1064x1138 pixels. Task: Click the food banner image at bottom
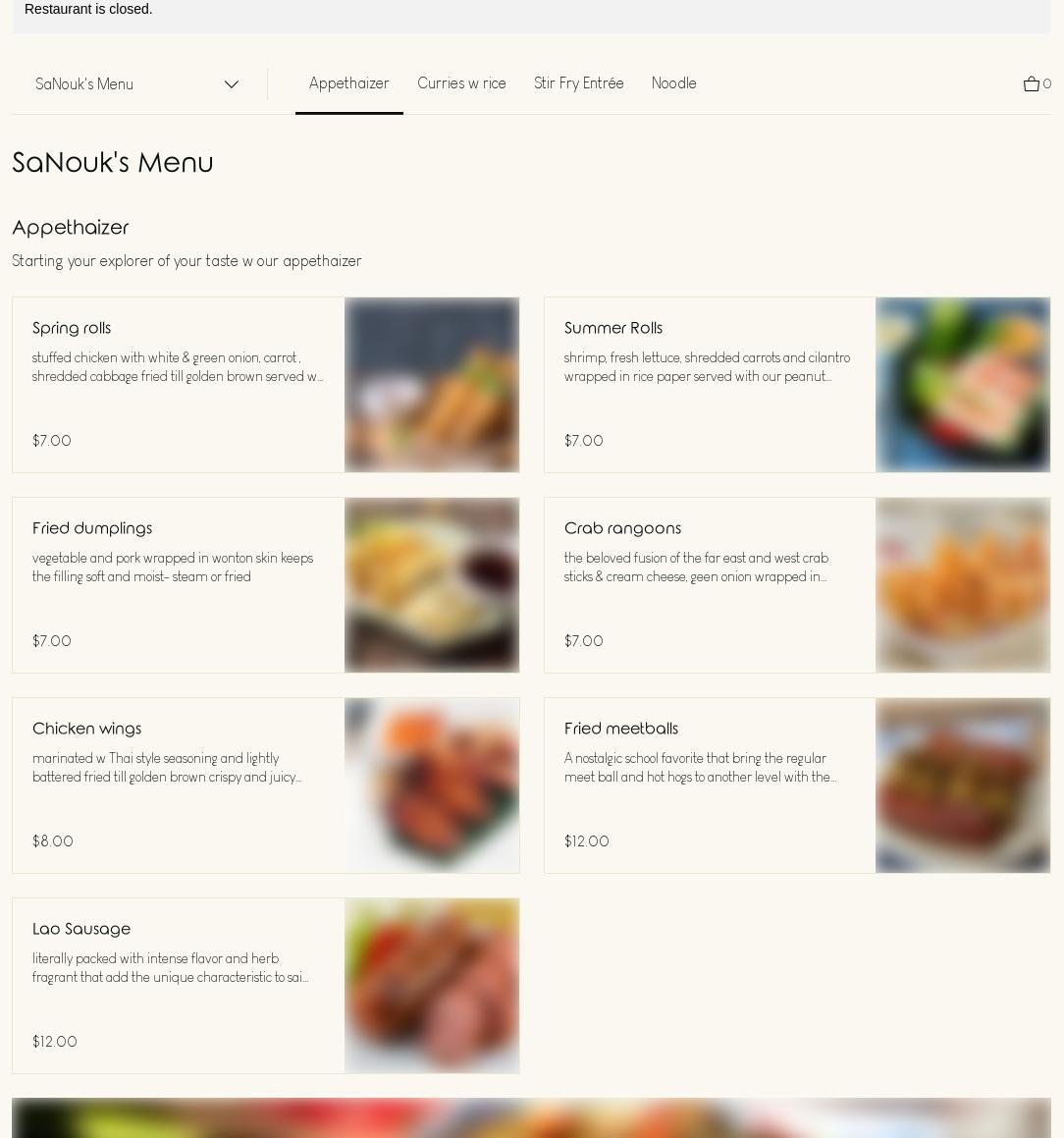(x=531, y=1117)
